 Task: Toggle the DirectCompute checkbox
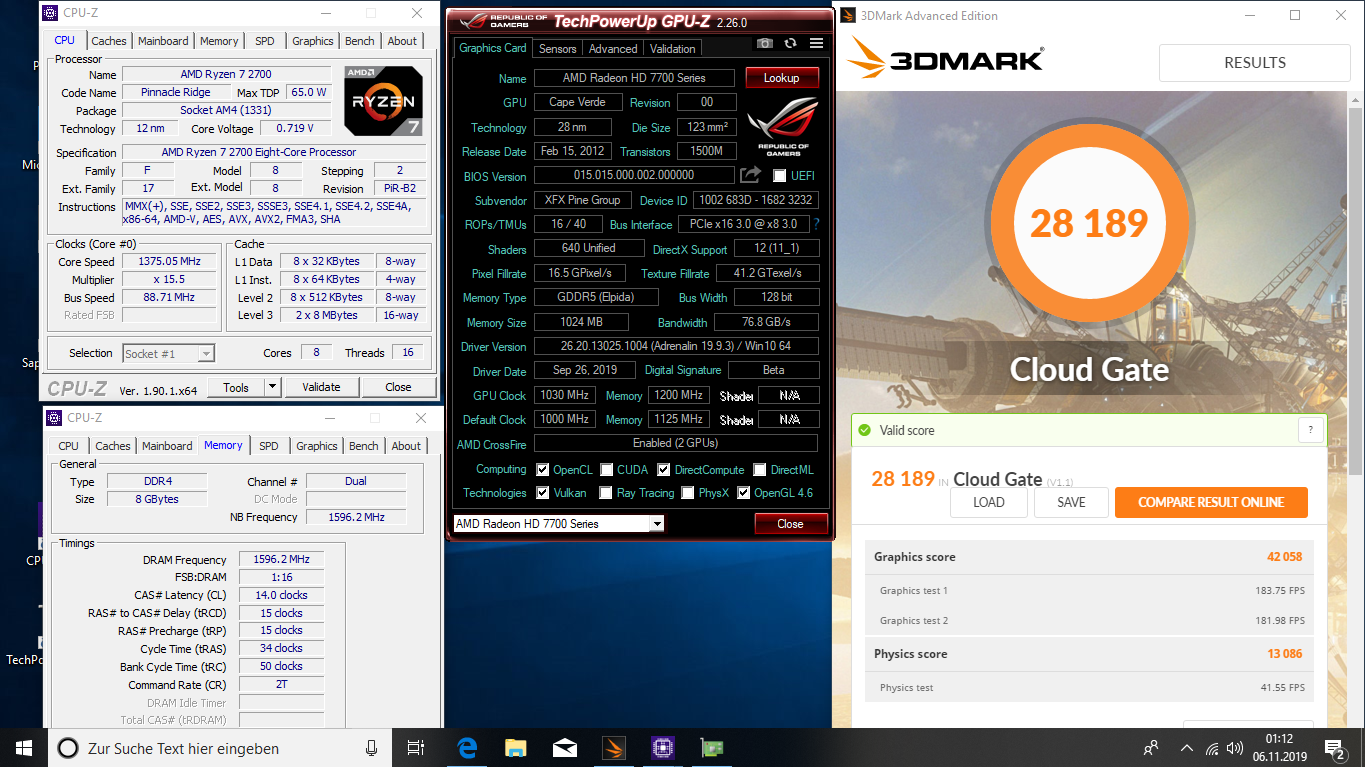click(664, 470)
